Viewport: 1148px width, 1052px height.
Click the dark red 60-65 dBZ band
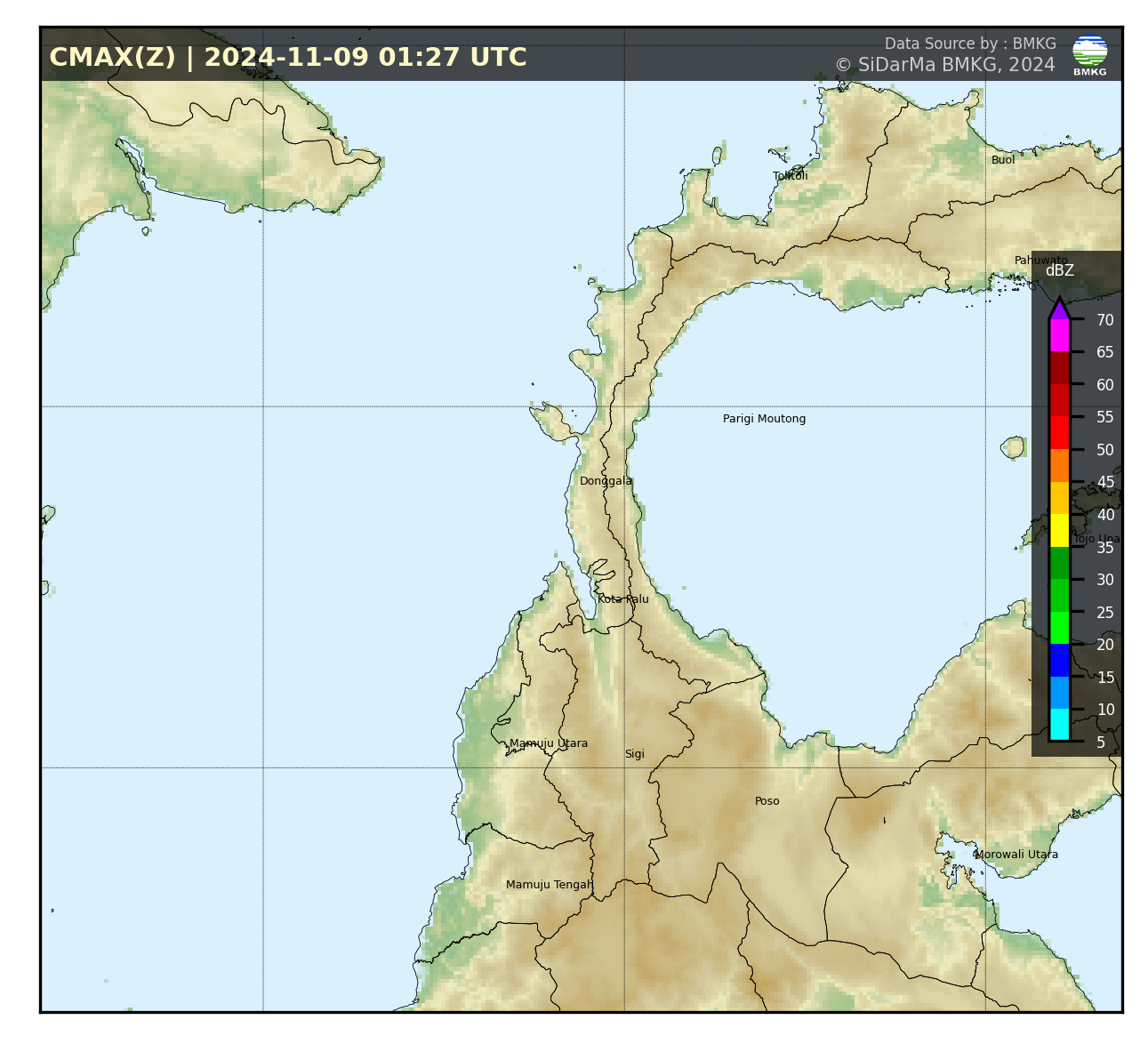point(1059,368)
